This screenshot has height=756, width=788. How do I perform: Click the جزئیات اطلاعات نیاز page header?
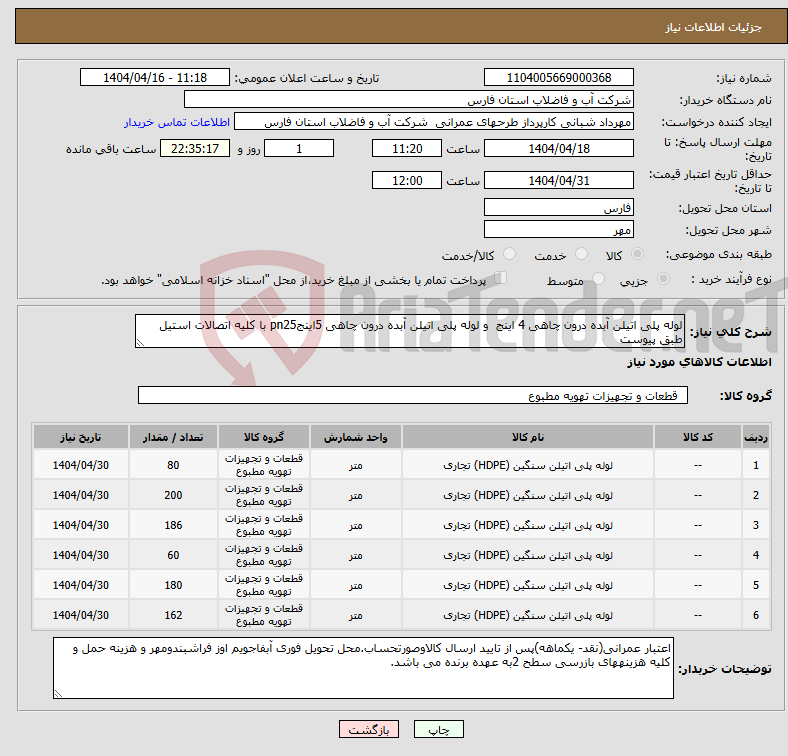tap(714, 27)
